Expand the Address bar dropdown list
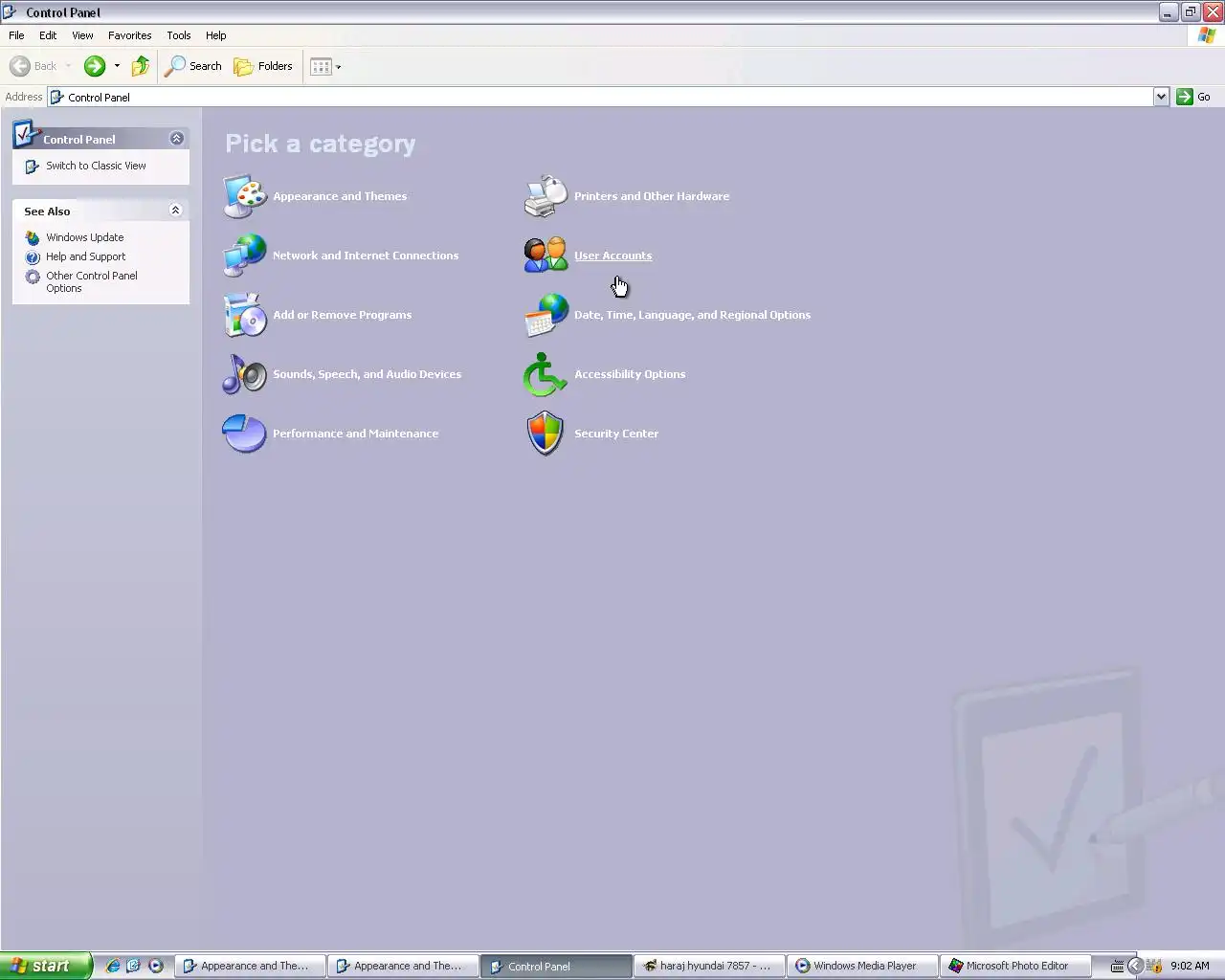The height and width of the screenshot is (980, 1225). point(1161,97)
